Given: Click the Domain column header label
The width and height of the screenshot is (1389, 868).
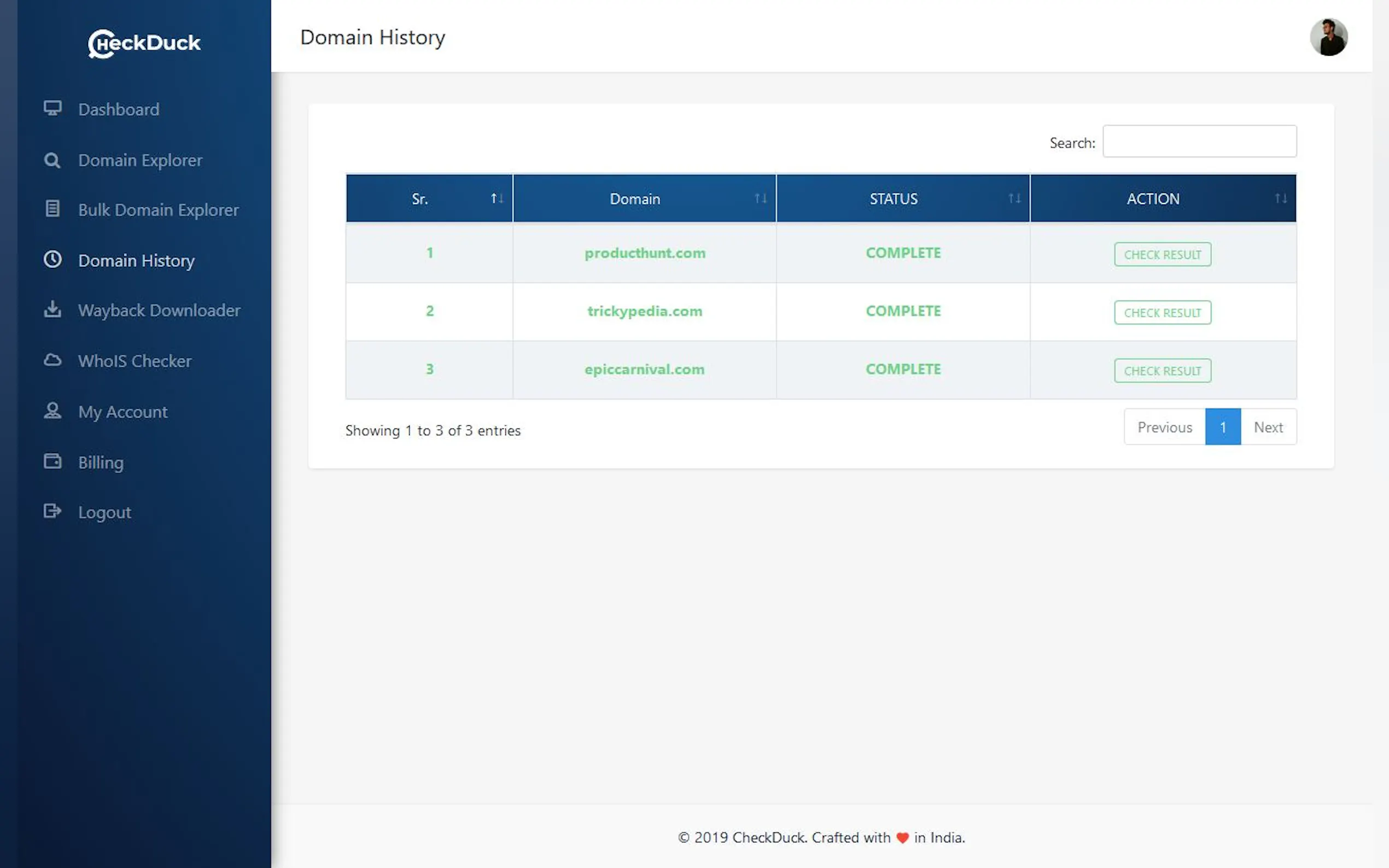Looking at the screenshot, I should pos(634,199).
